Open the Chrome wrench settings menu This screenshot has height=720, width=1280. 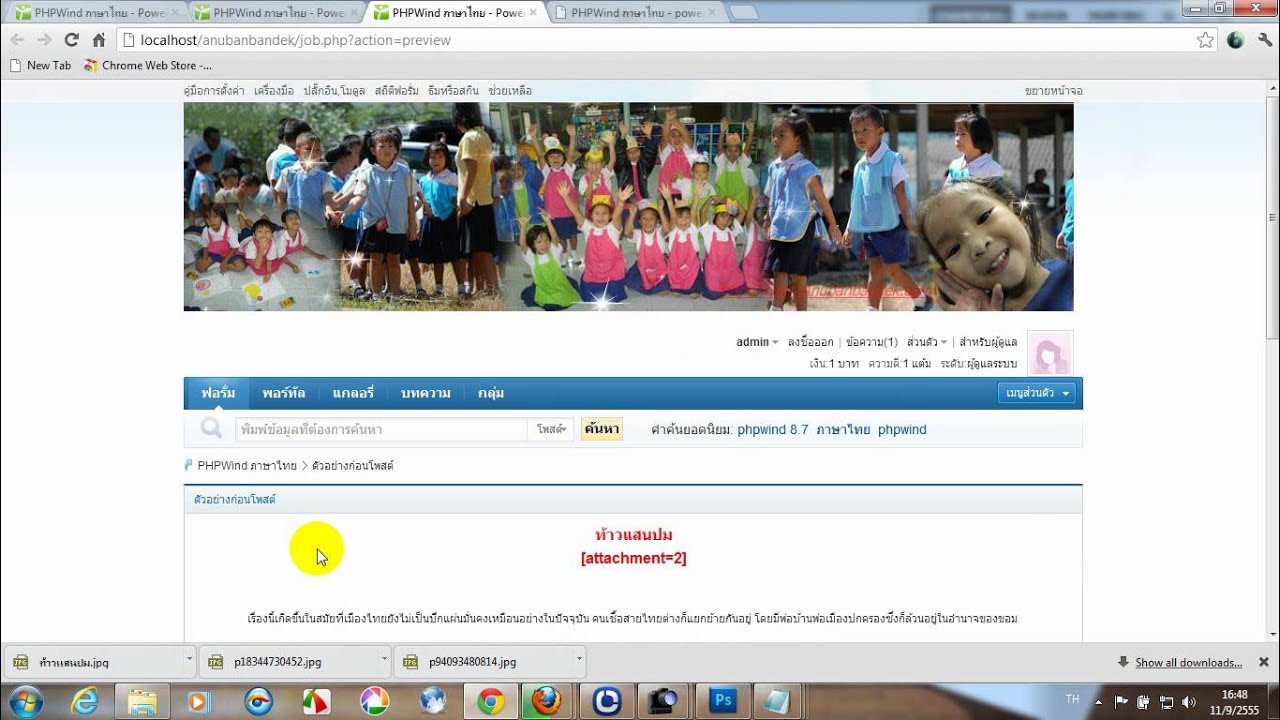(x=1264, y=40)
